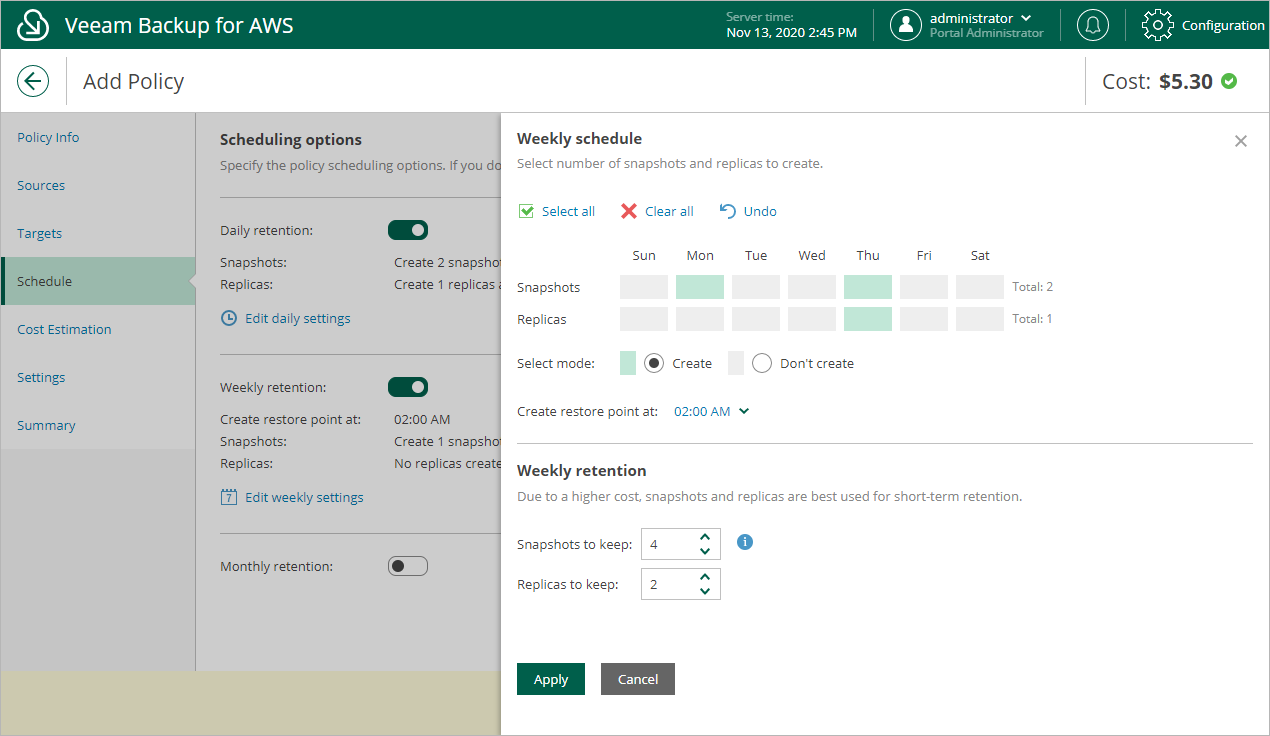Select the Create mode radio button
This screenshot has width=1270, height=736.
[x=654, y=363]
